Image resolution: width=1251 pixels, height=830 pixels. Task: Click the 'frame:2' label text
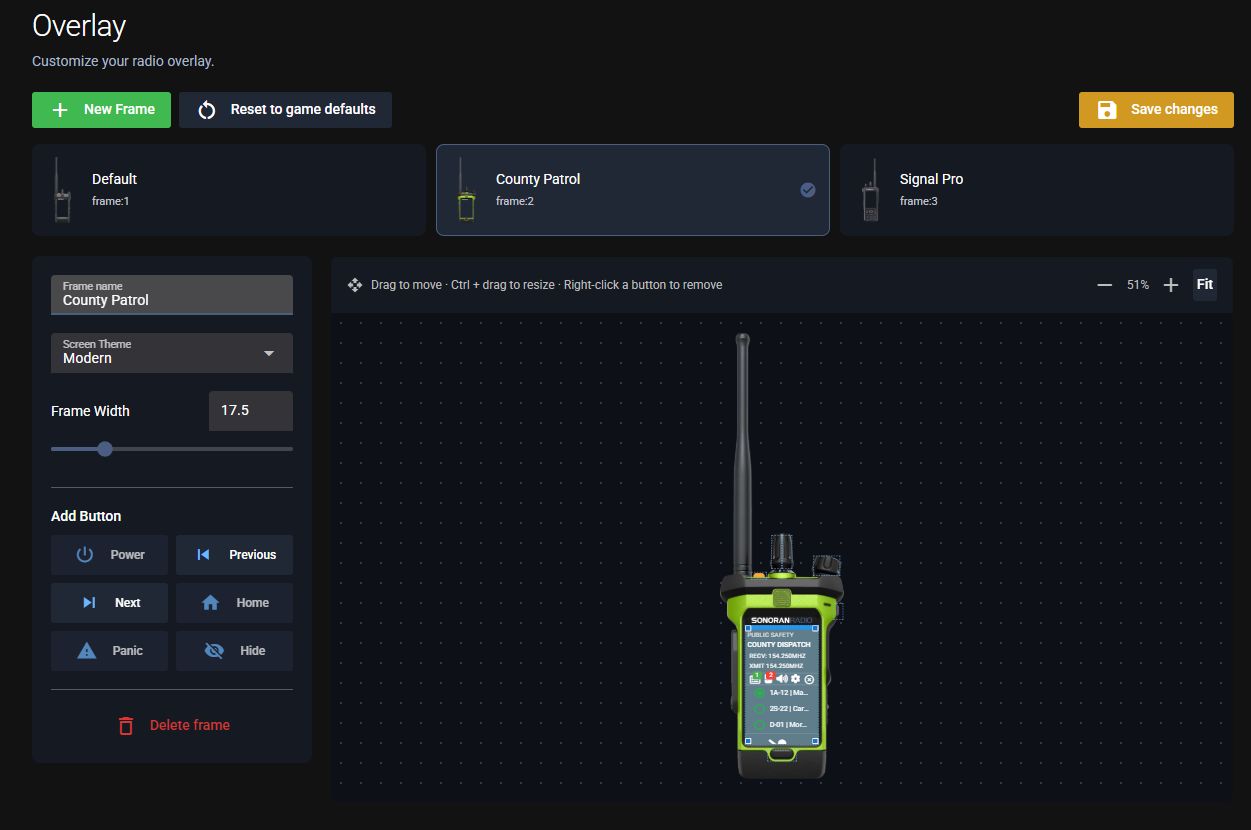click(515, 201)
